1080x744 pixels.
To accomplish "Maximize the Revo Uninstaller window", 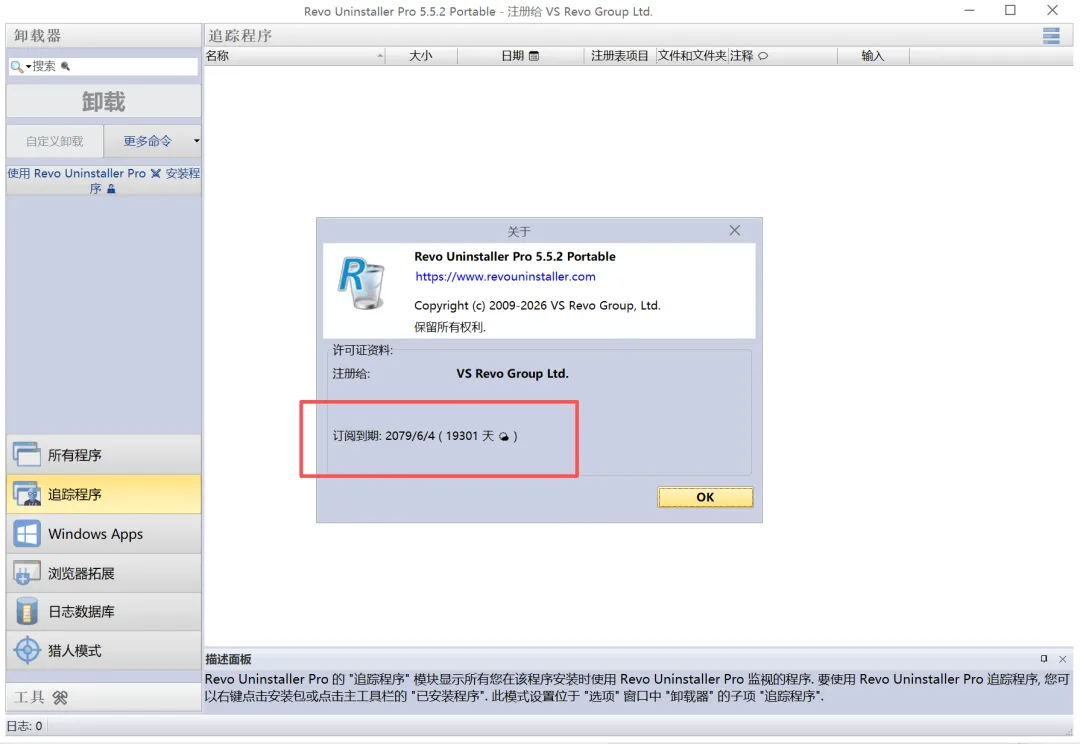I will (1010, 10).
